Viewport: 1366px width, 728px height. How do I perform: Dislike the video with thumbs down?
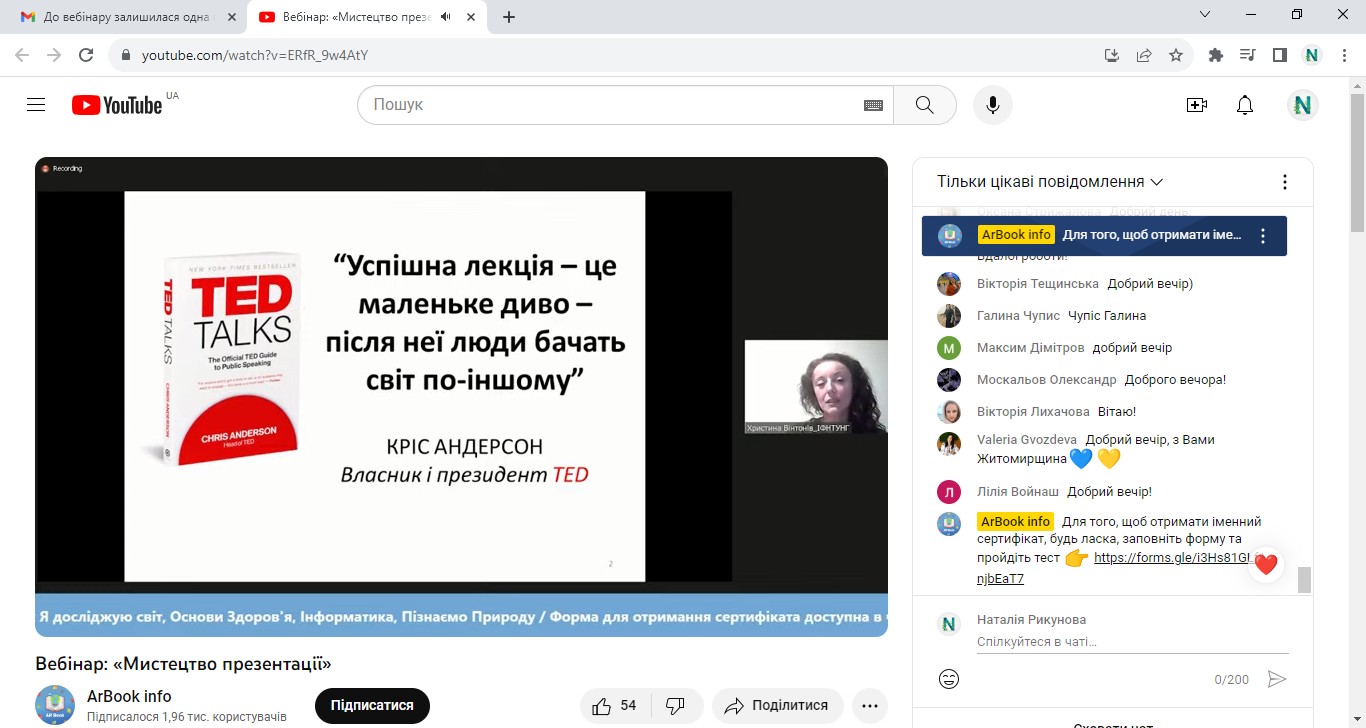click(x=675, y=705)
